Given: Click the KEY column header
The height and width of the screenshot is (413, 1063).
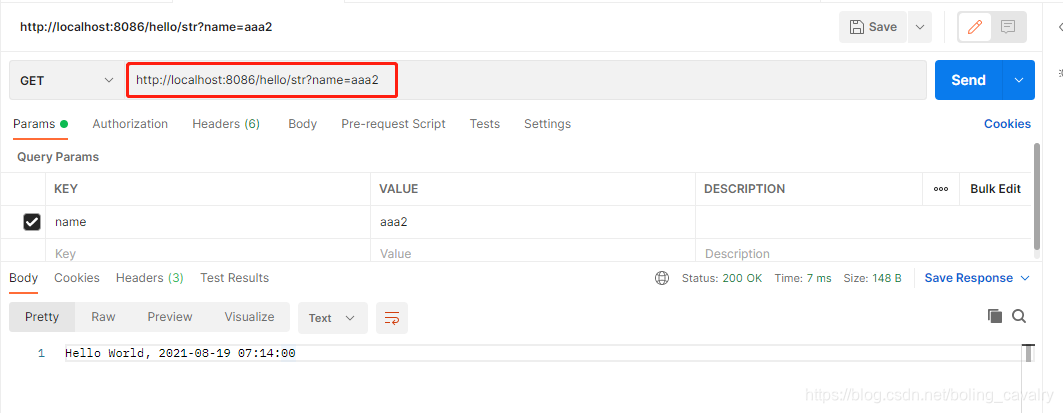Looking at the screenshot, I should pos(66,189).
